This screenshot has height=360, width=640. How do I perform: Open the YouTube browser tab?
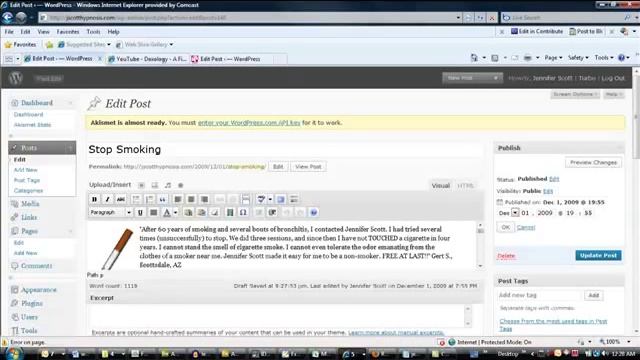click(147, 59)
